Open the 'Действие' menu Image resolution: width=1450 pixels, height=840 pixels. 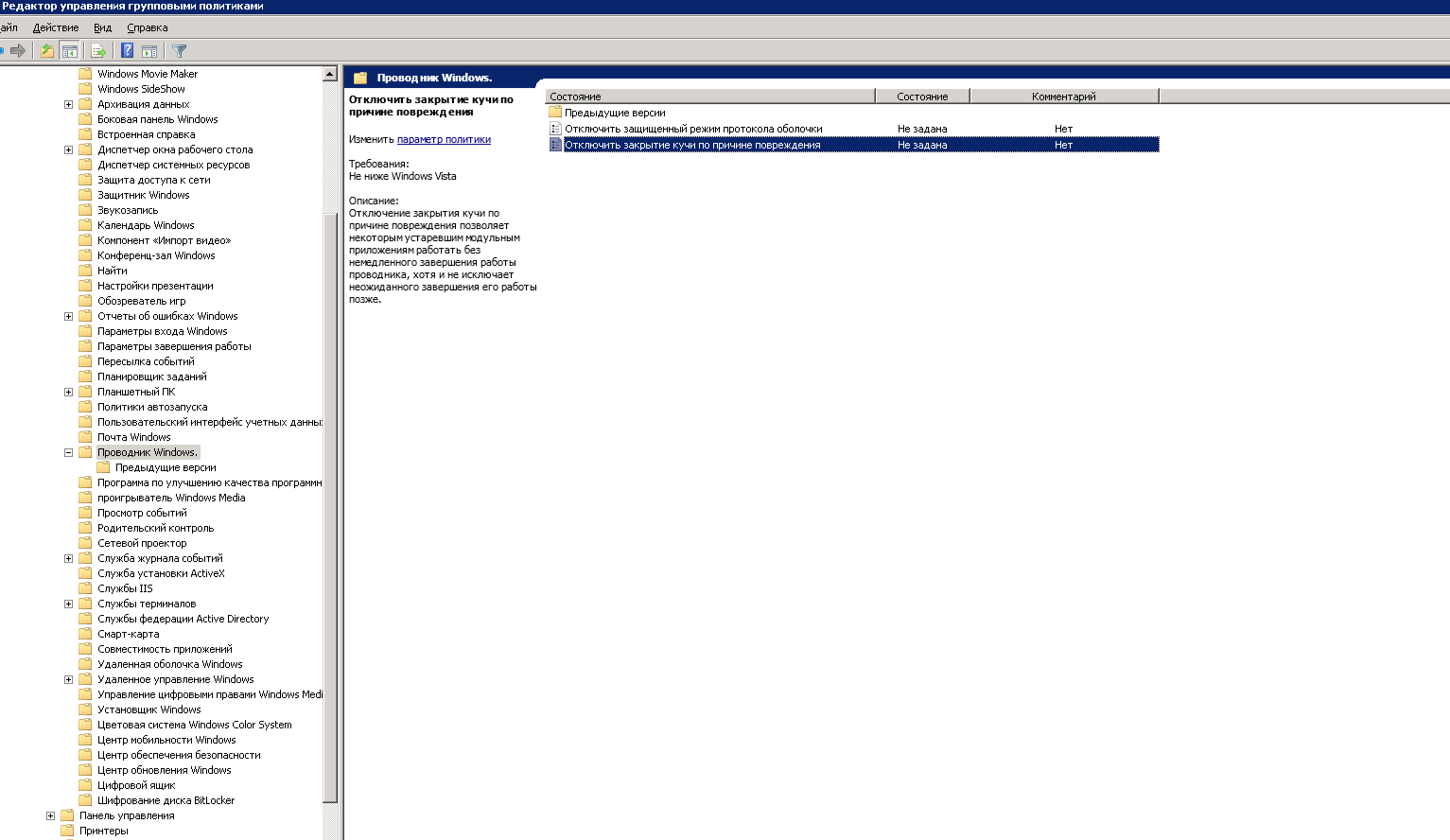tap(56, 27)
